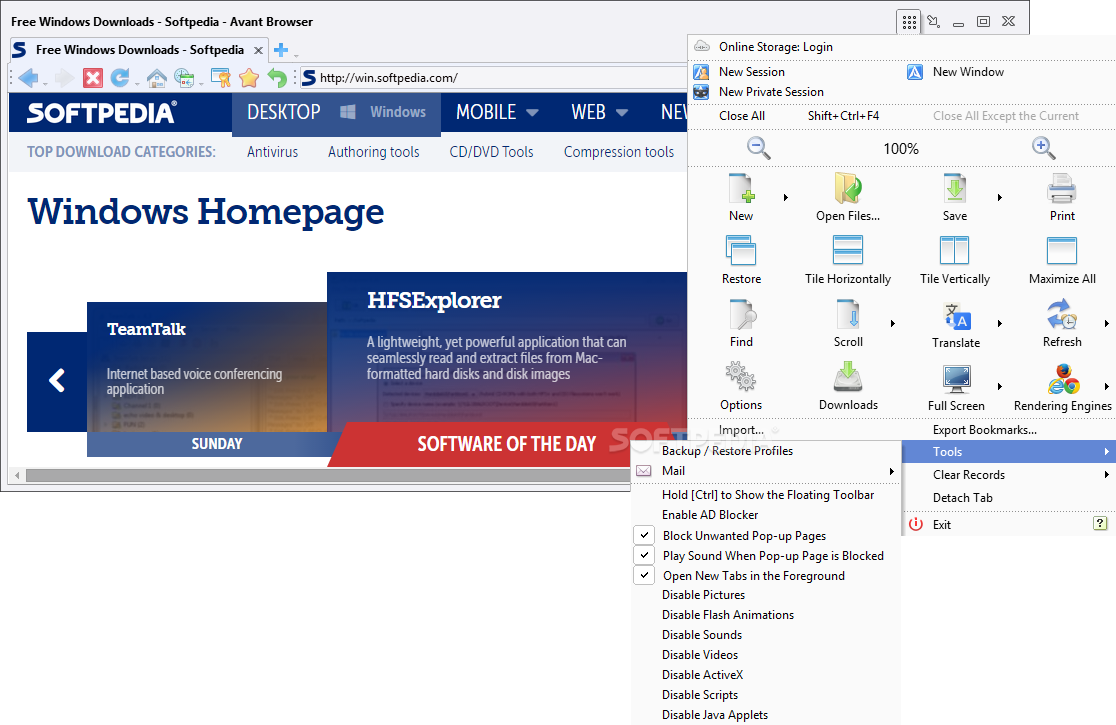Click the page horizontal scrollbar
Image resolution: width=1116 pixels, height=725 pixels.
coord(327,475)
